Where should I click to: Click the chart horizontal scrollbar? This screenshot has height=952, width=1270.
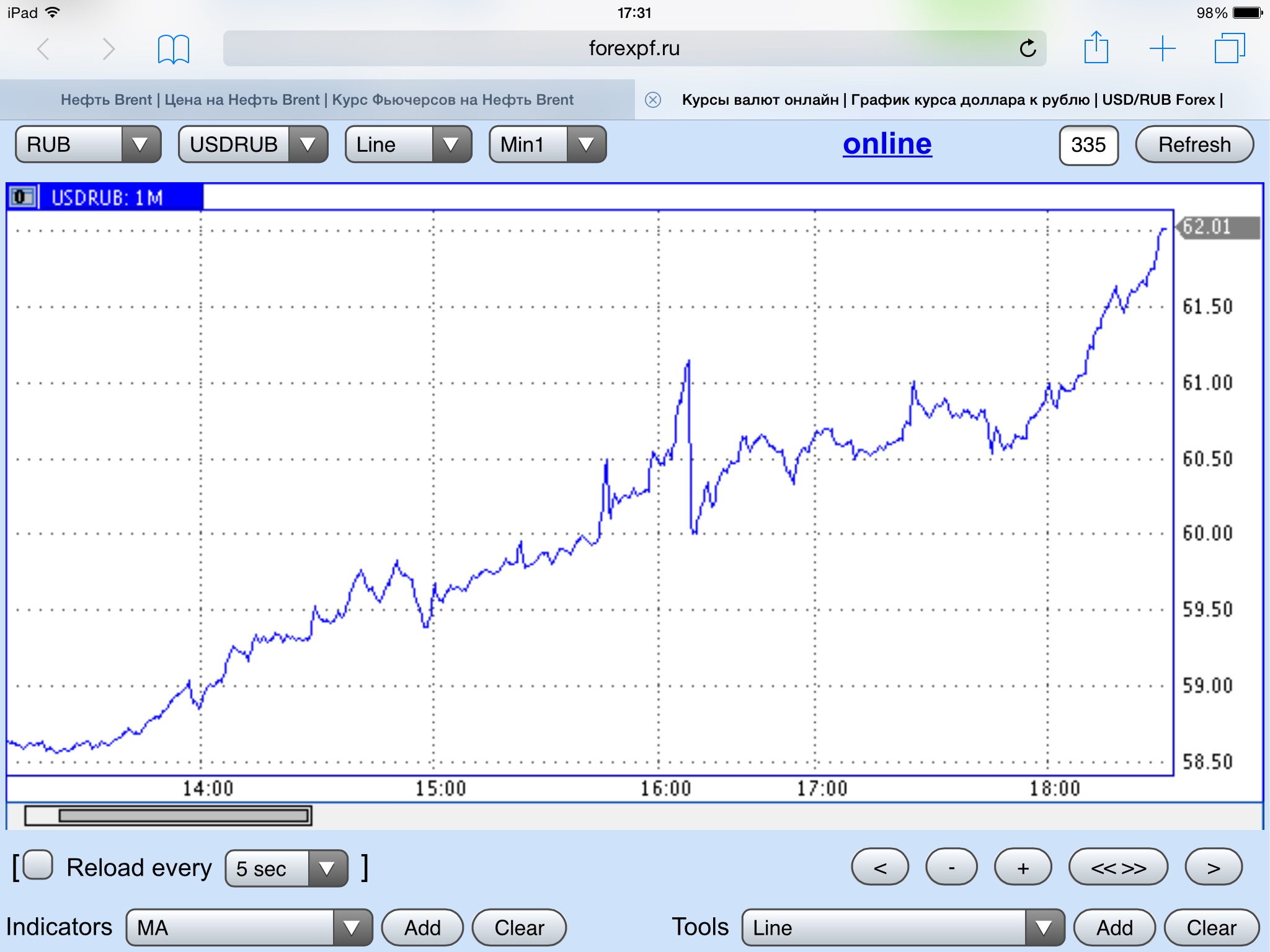tap(184, 816)
